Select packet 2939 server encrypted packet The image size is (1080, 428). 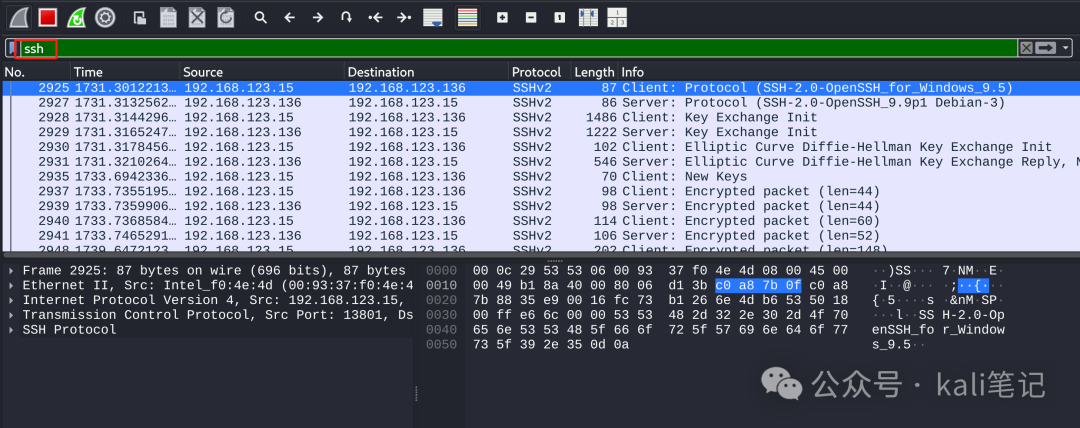pyautogui.click(x=540, y=206)
